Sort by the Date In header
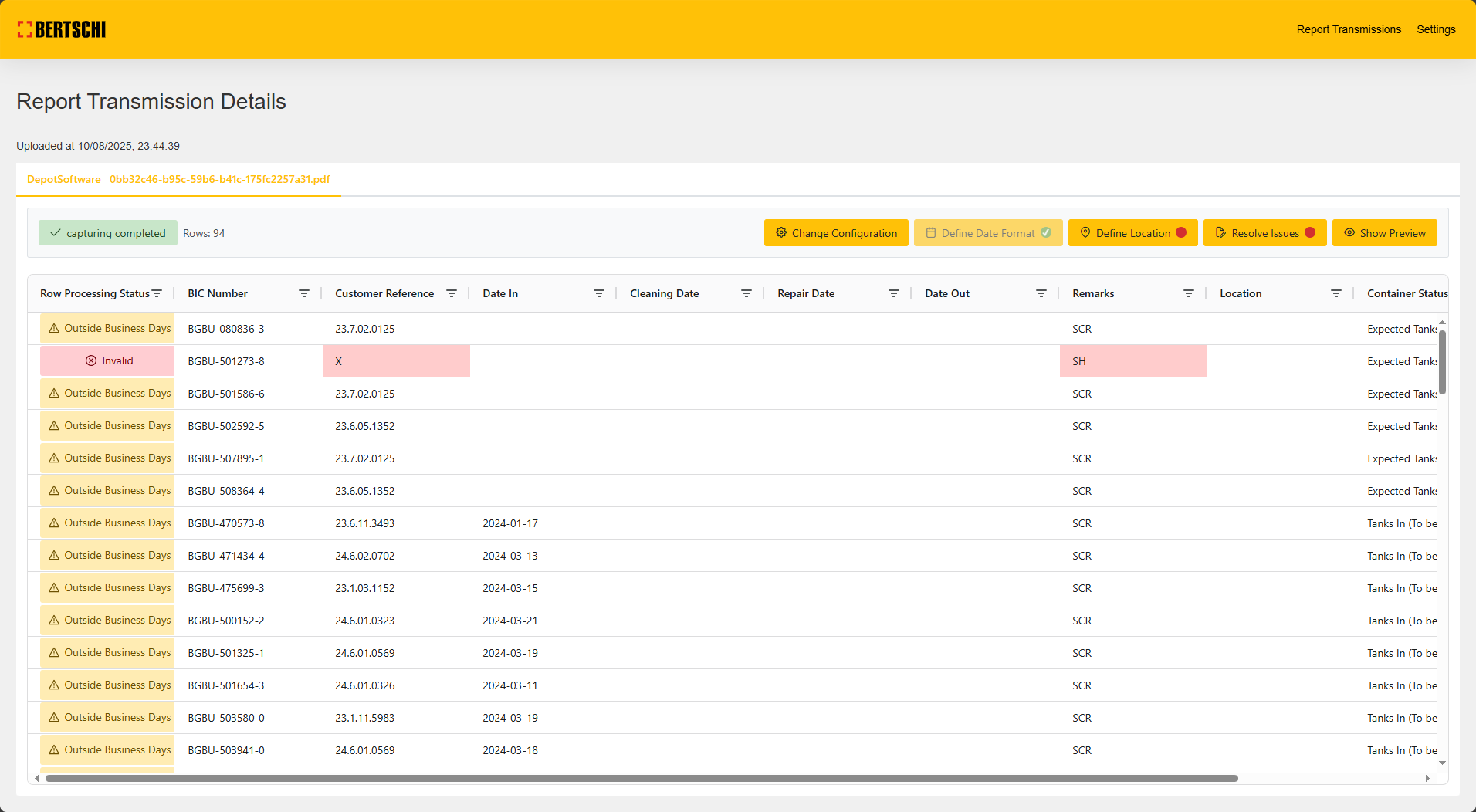Viewport: 1476px width, 812px height. (x=500, y=293)
